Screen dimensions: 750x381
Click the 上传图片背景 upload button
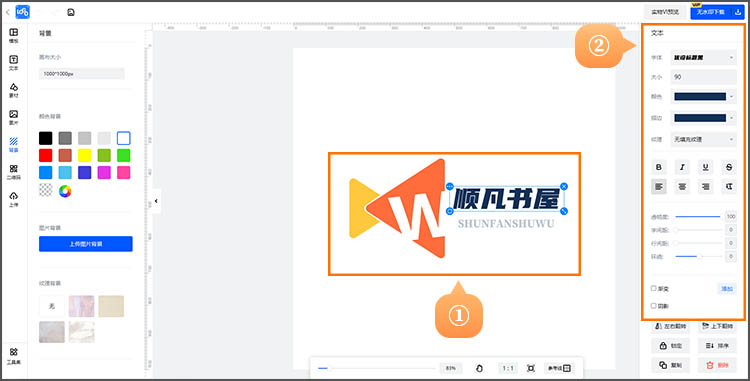pos(86,244)
